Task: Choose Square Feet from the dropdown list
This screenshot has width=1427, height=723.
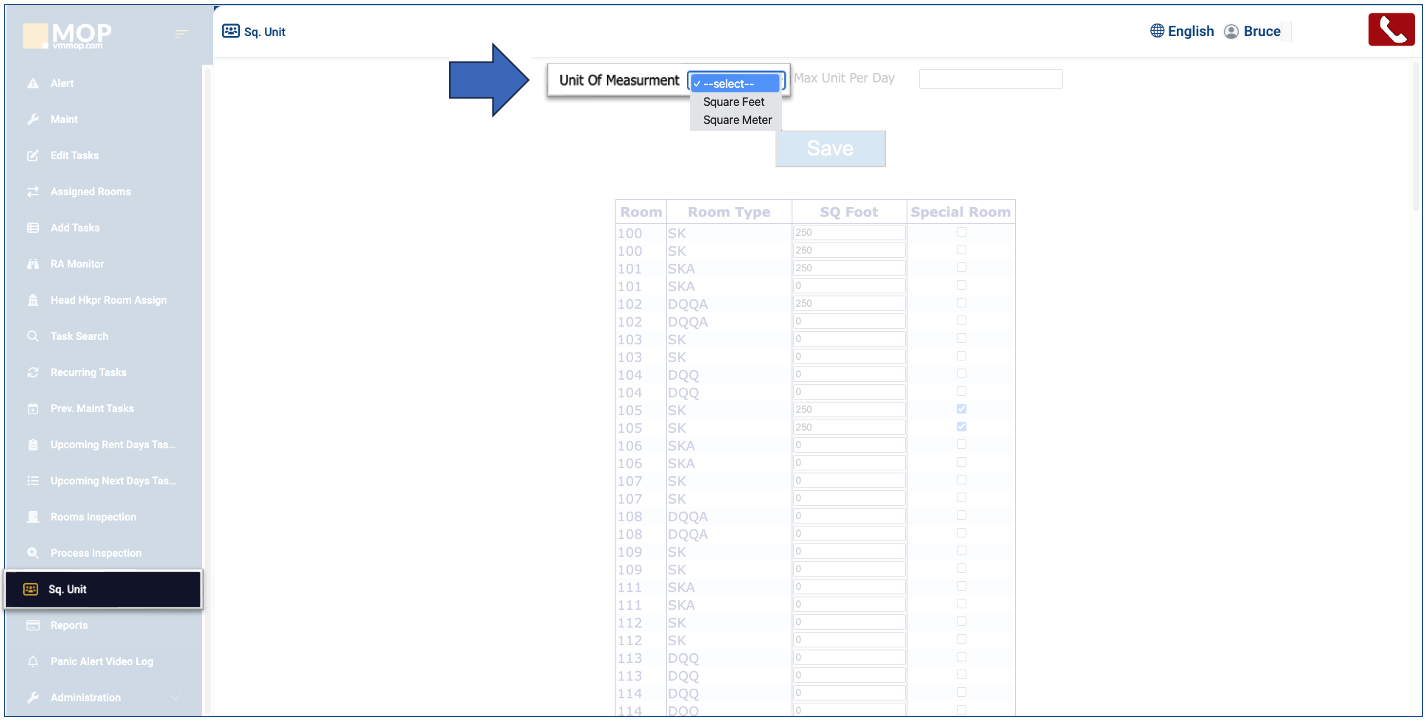Action: 733,102
